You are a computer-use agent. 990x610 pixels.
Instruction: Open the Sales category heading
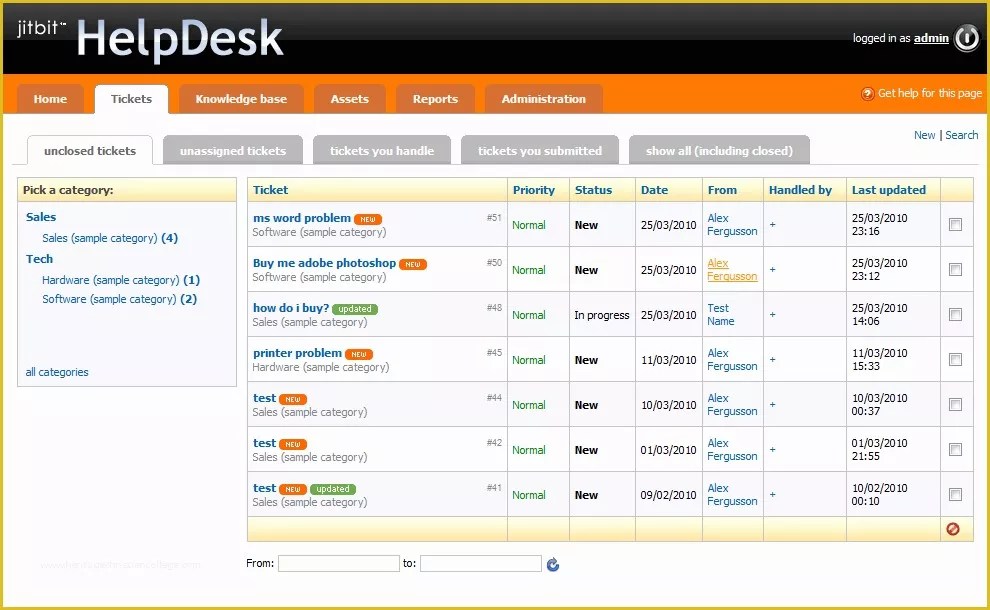click(41, 217)
